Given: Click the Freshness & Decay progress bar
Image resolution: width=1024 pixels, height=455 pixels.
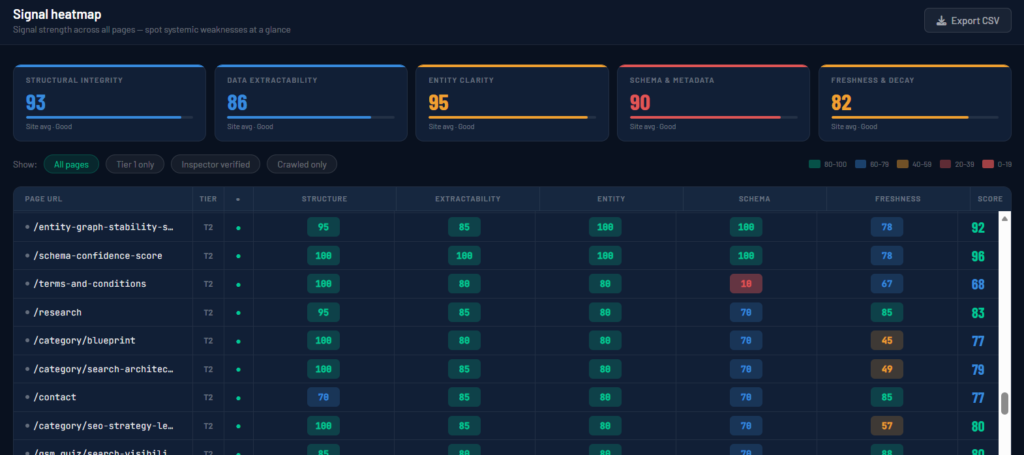Looking at the screenshot, I should (x=915, y=118).
